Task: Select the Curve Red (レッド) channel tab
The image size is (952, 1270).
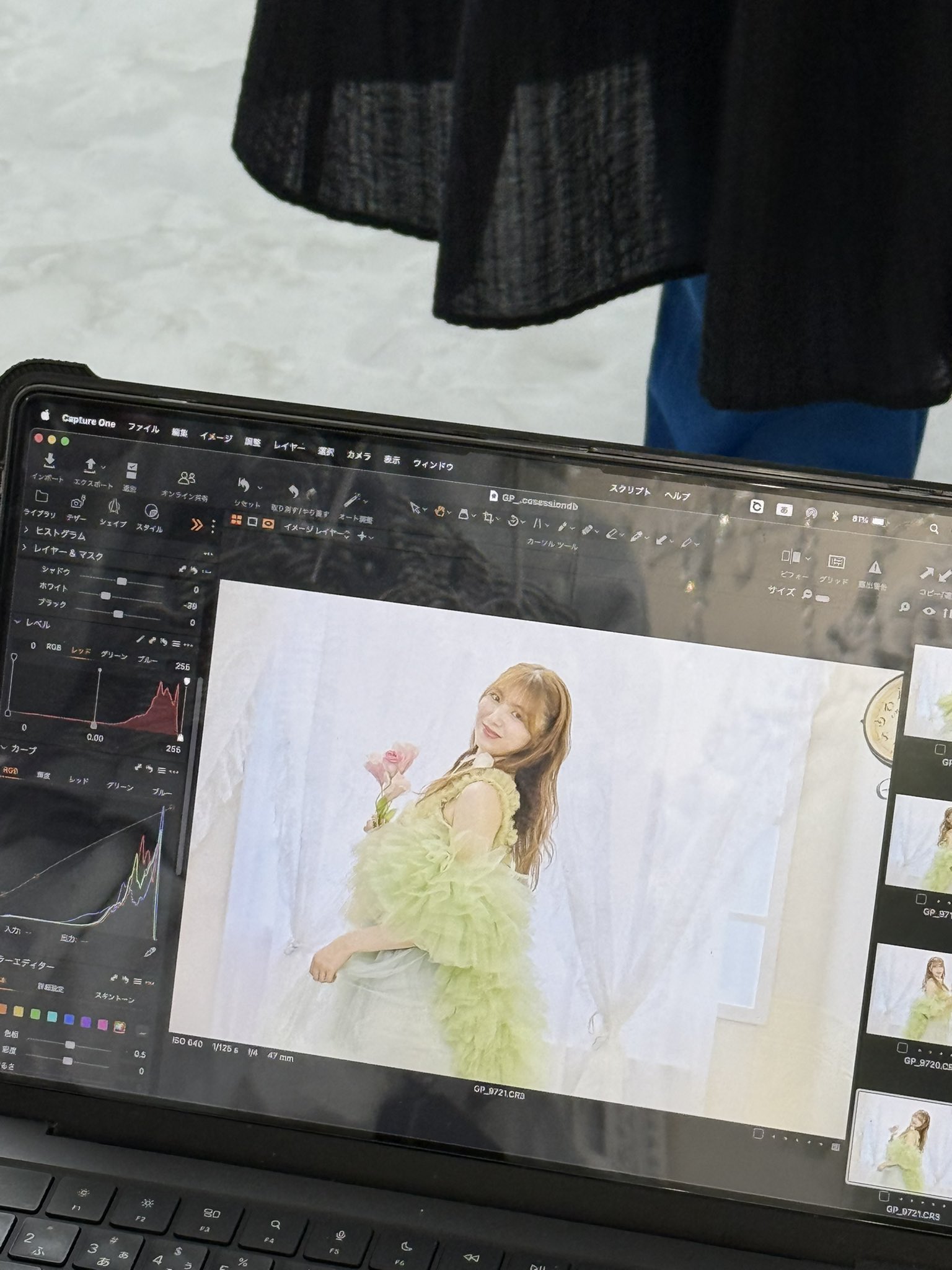Action: 78,781
